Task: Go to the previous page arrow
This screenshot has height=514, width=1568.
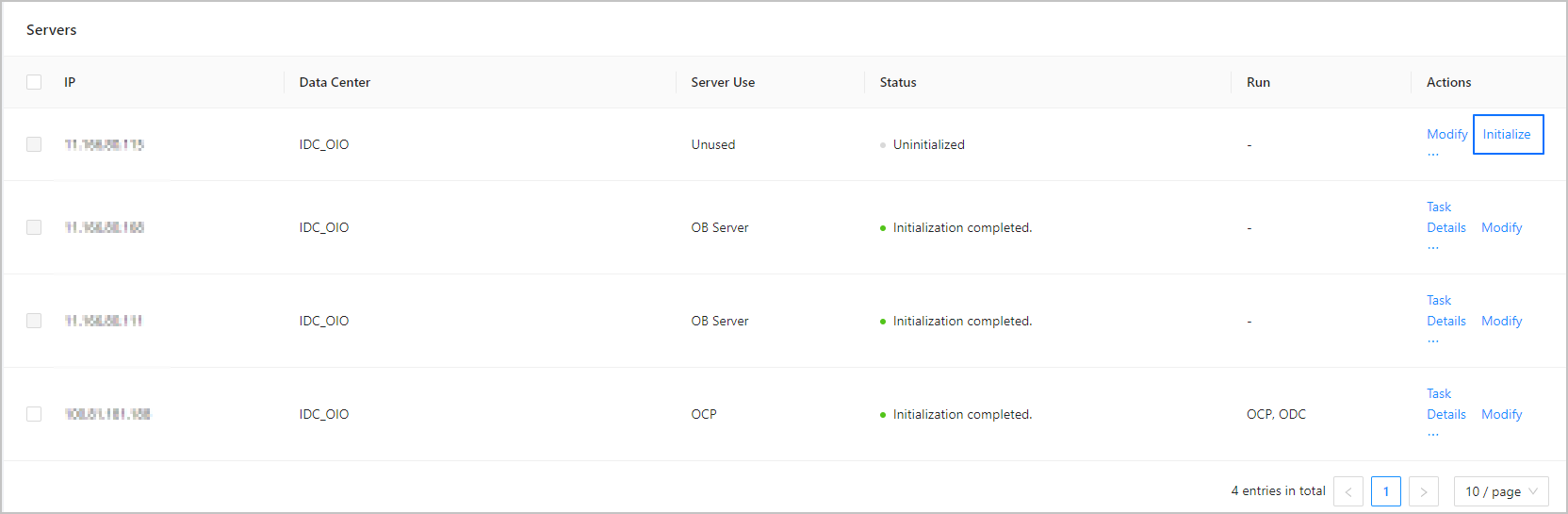Action: point(1348,491)
